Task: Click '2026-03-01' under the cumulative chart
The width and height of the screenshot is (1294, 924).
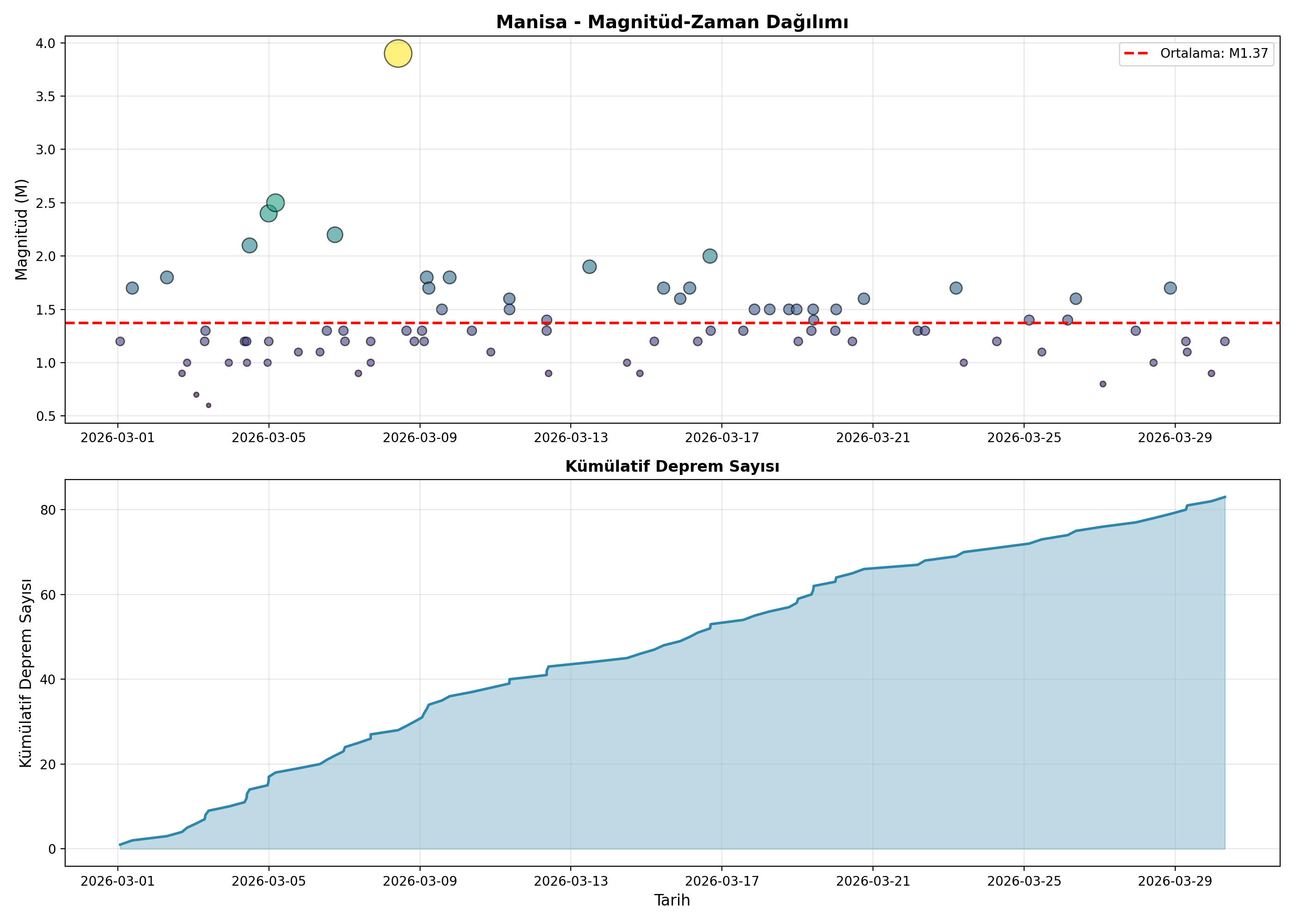Action: 118,881
